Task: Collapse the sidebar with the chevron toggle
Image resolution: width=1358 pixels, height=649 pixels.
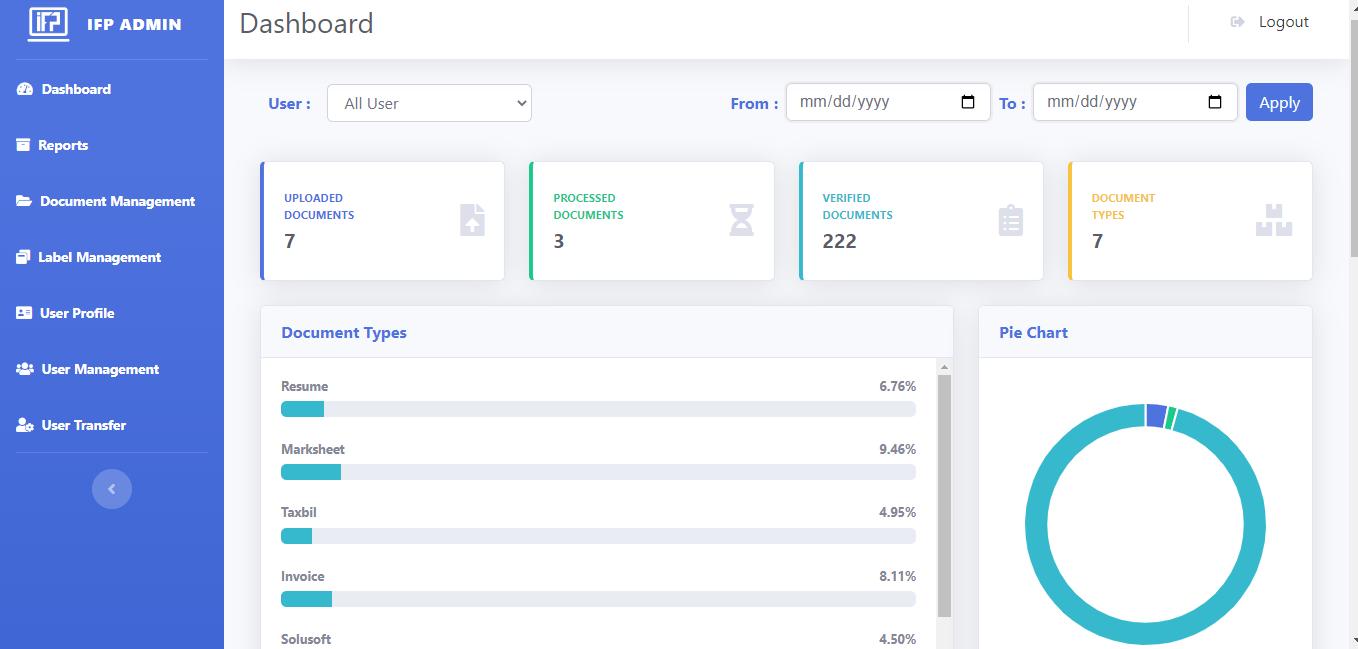Action: tap(112, 489)
